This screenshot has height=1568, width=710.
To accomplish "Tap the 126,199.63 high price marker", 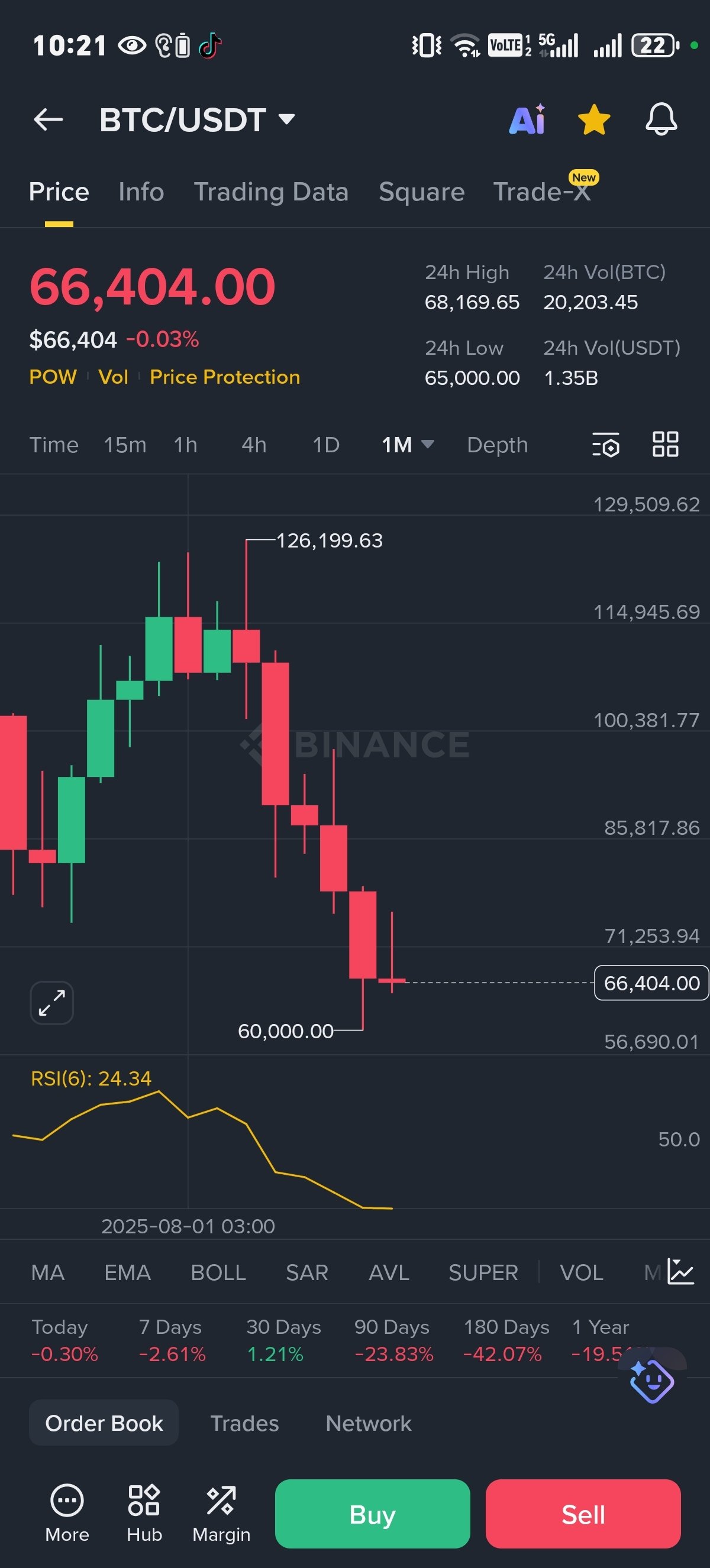I will coord(330,540).
